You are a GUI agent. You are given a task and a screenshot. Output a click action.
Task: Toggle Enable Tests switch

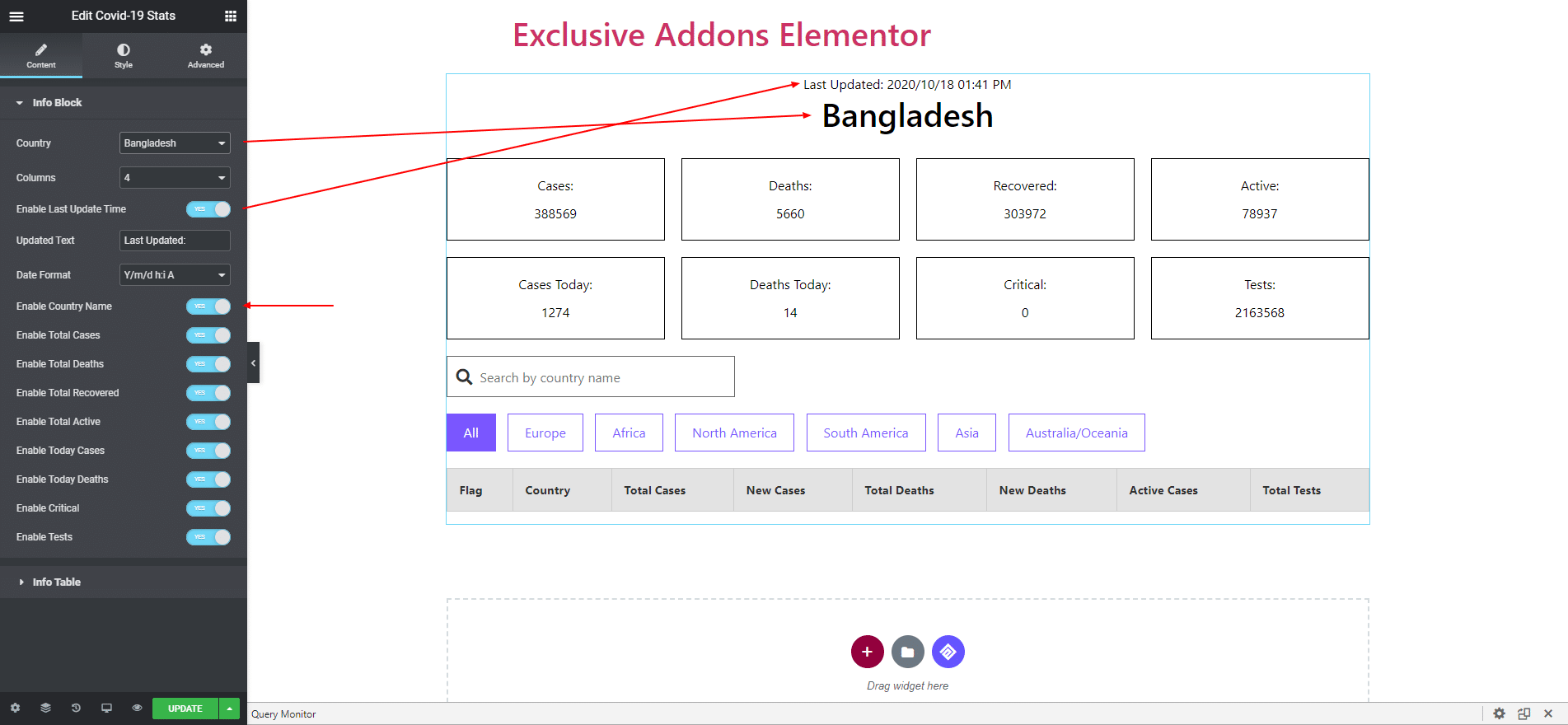[208, 537]
